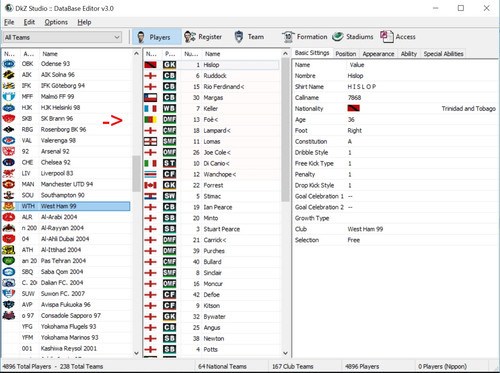Viewport: 500px width, 373px height.
Task: Click the GK position badge for Hislop
Action: click(x=169, y=65)
